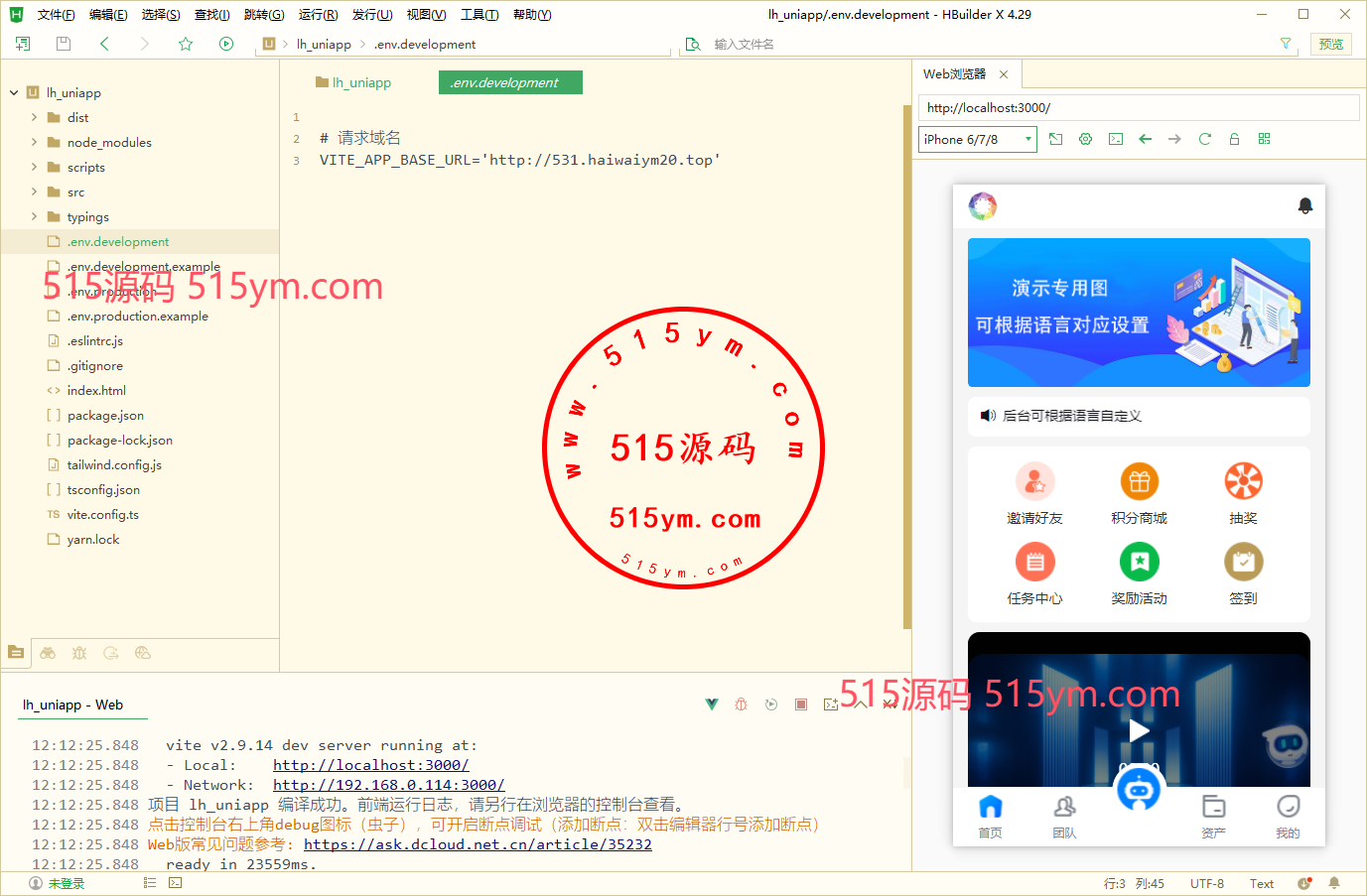The height and width of the screenshot is (896, 1367).
Task: Open the browser preview settings gear
Action: click(x=1085, y=139)
